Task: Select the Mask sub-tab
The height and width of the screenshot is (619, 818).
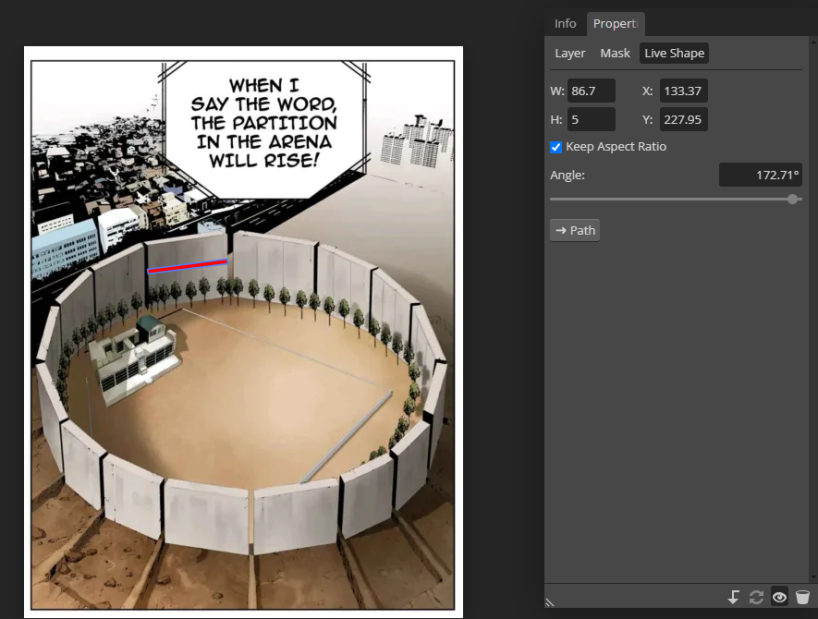Action: click(615, 53)
